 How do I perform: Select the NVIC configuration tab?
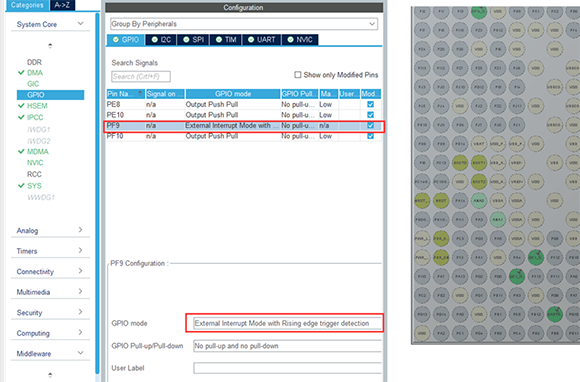[300, 40]
